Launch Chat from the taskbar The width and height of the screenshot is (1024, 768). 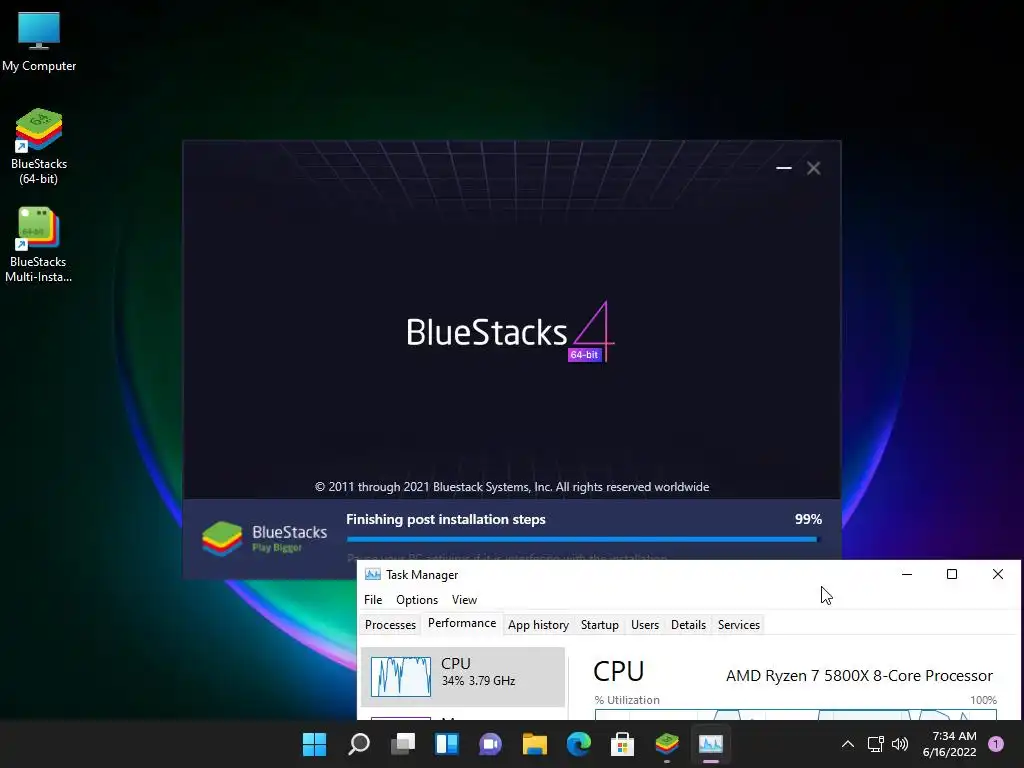(x=490, y=744)
